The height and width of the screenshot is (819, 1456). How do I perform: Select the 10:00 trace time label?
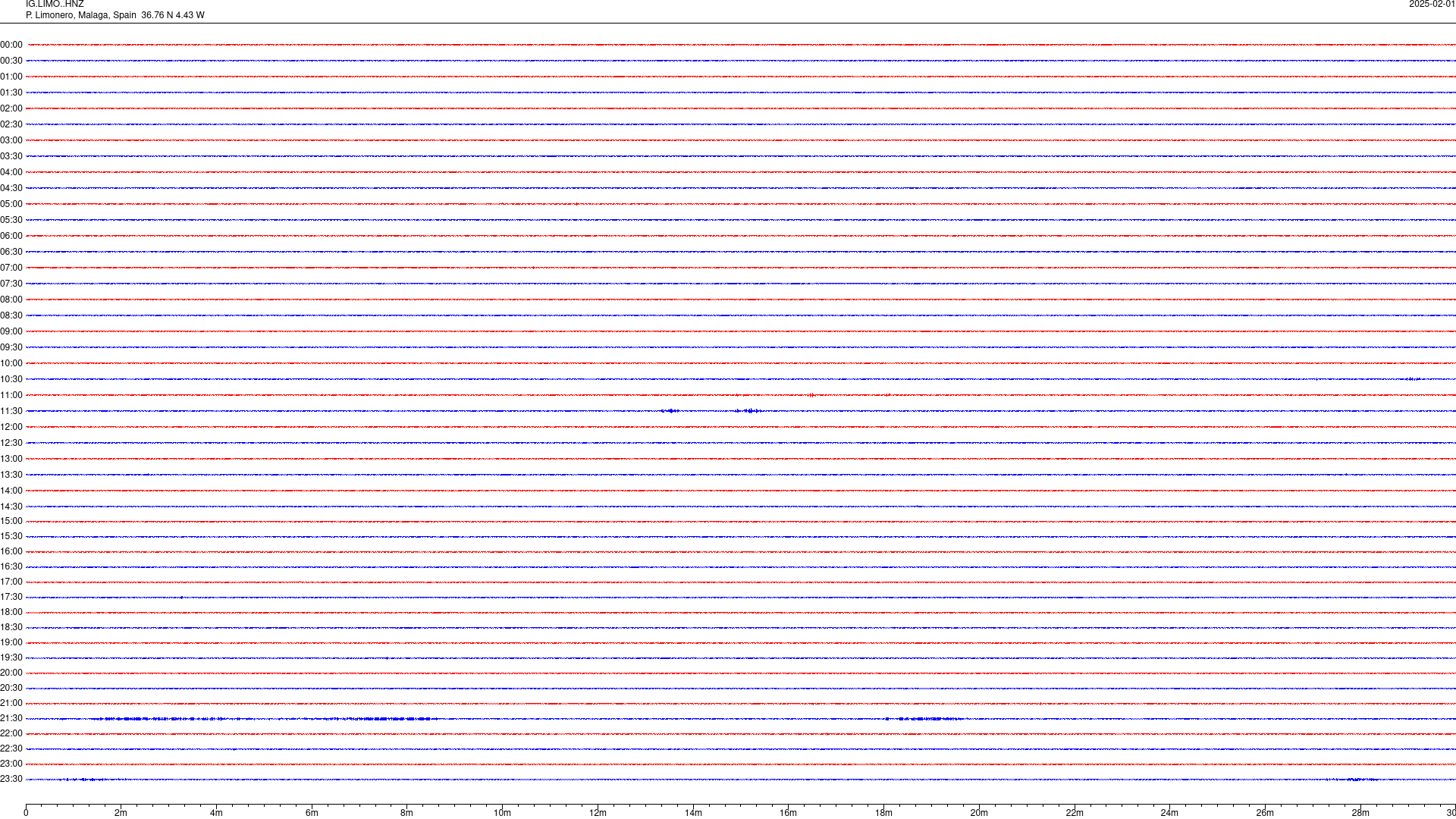(x=11, y=363)
